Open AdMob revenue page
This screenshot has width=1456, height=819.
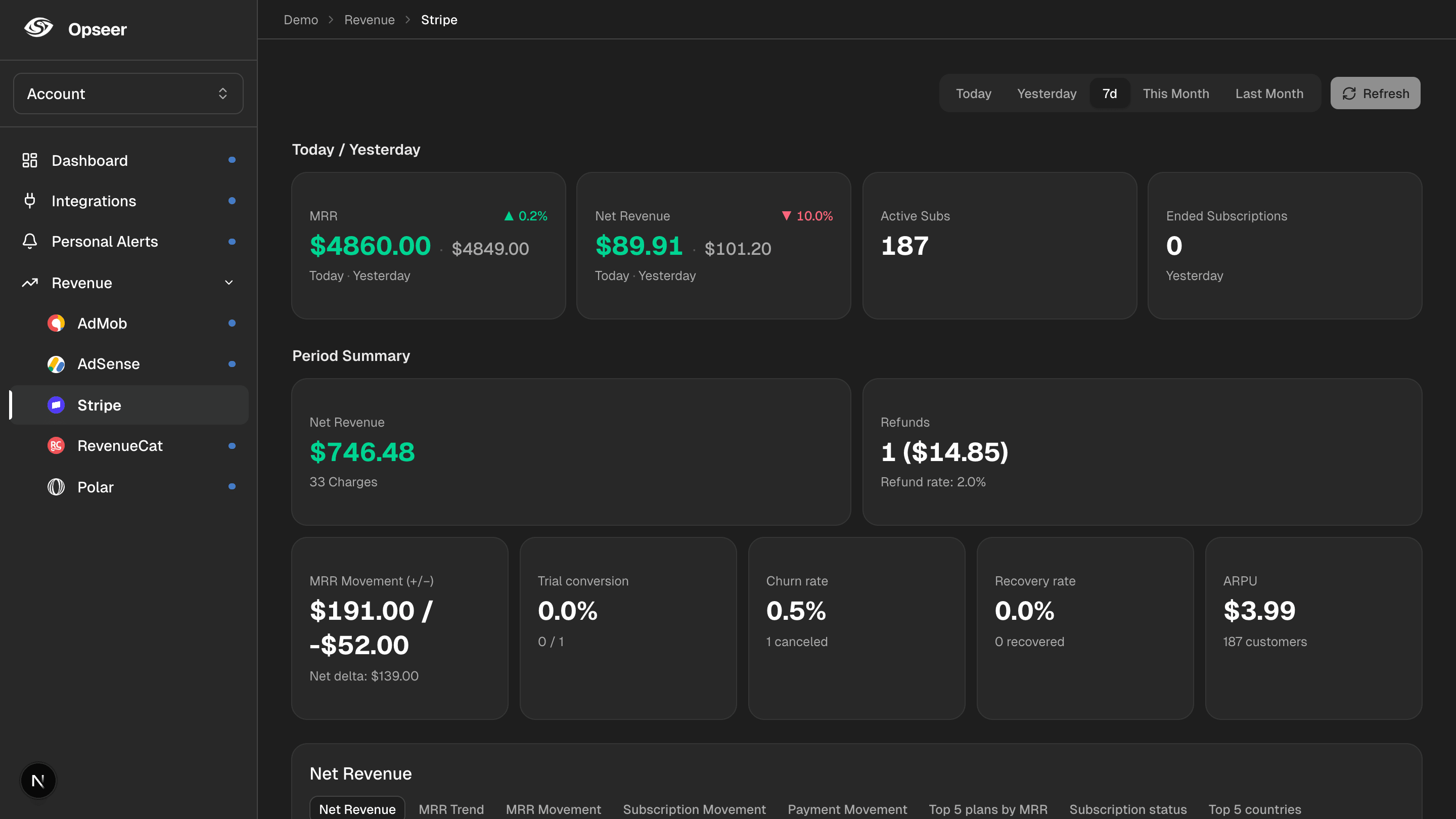click(x=129, y=324)
